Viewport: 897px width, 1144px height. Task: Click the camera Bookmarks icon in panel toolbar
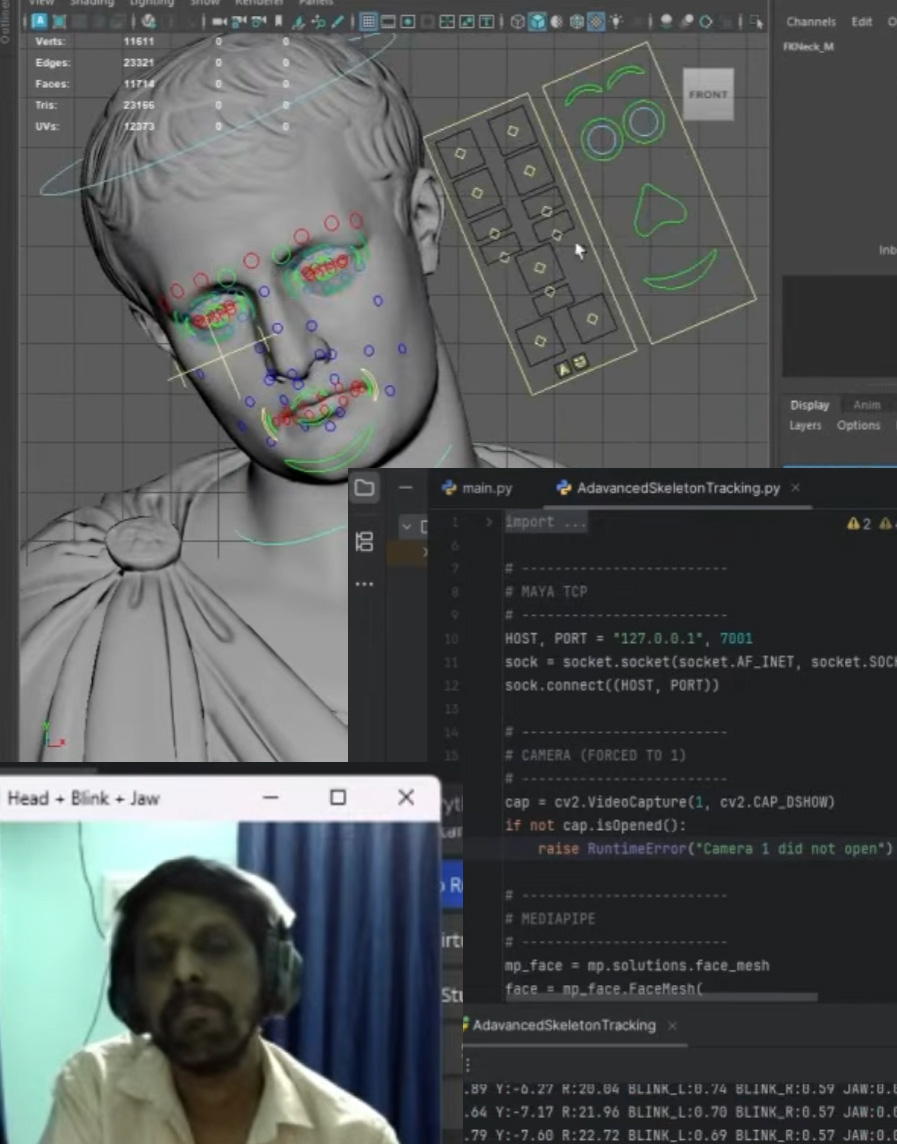[x=278, y=22]
